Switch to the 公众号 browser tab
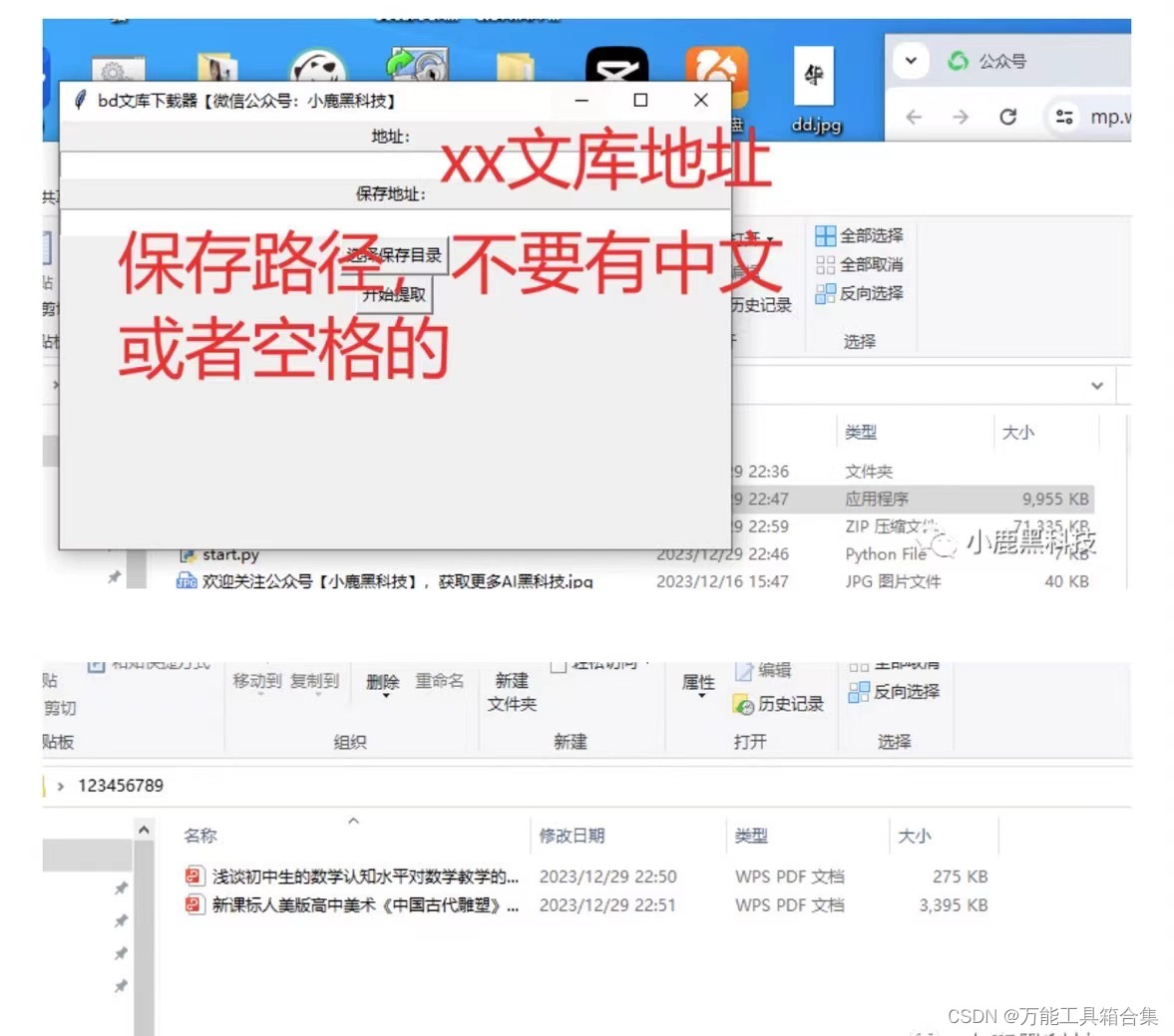The height and width of the screenshot is (1036, 1174). [988, 61]
